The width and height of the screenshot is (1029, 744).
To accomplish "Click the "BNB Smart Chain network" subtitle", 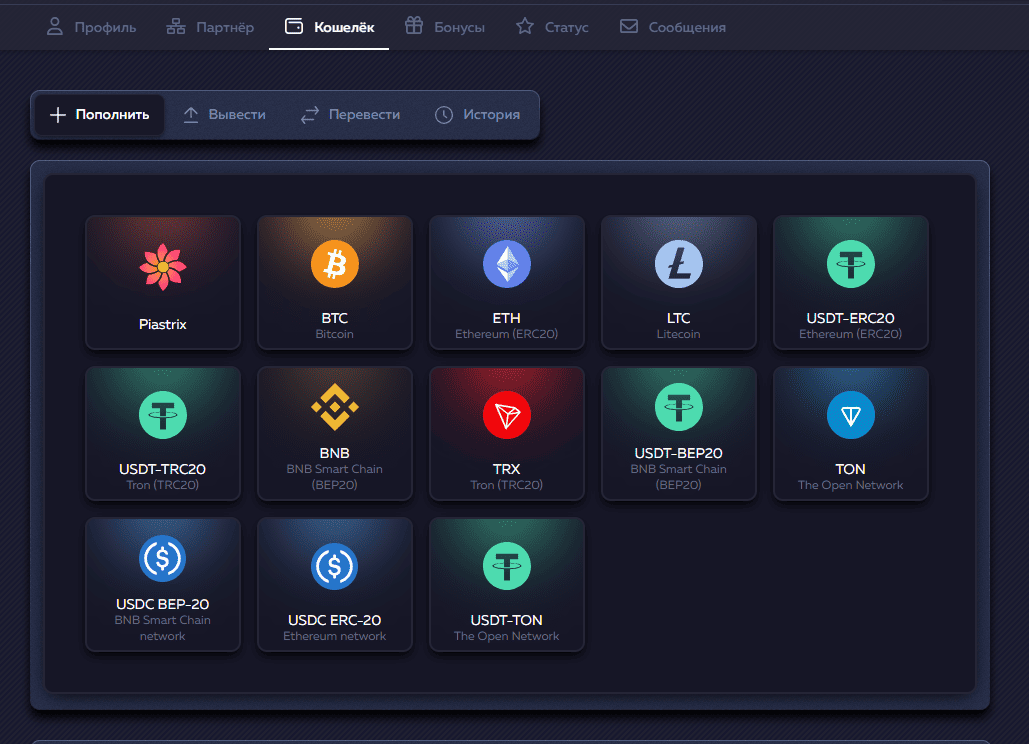I will 163,628.
